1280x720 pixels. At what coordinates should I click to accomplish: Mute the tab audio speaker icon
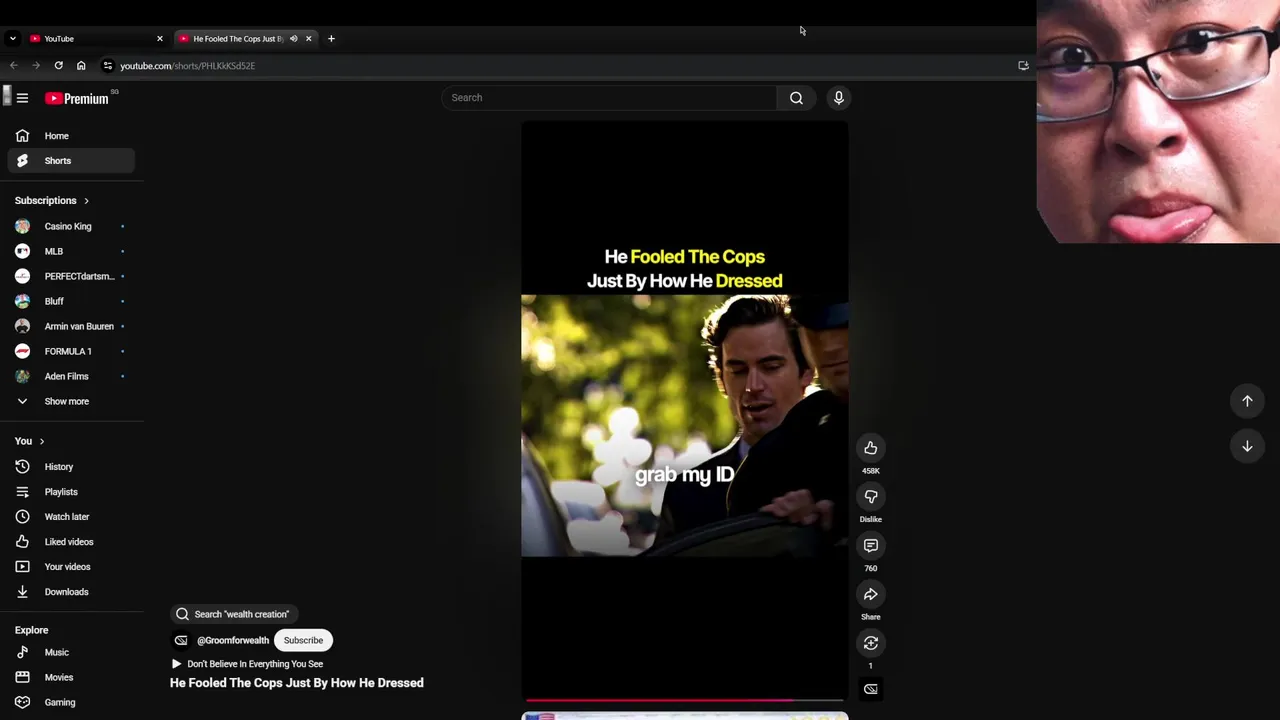(x=293, y=39)
